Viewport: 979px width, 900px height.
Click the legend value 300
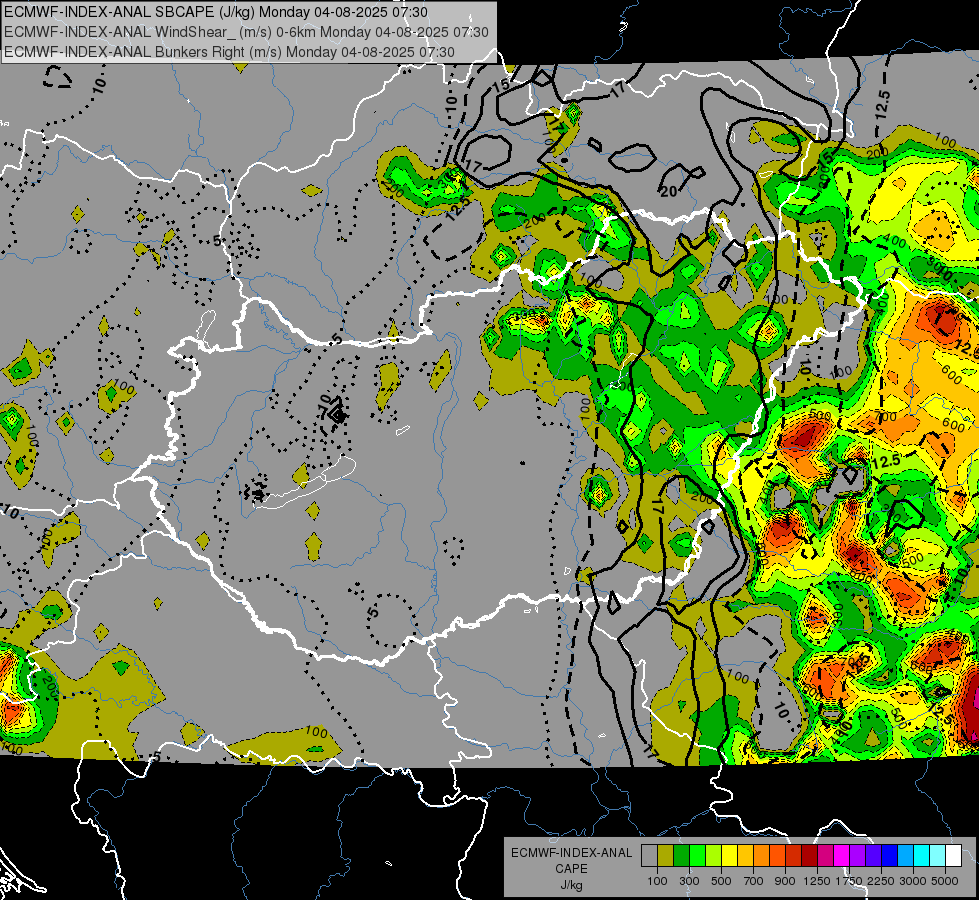click(689, 881)
